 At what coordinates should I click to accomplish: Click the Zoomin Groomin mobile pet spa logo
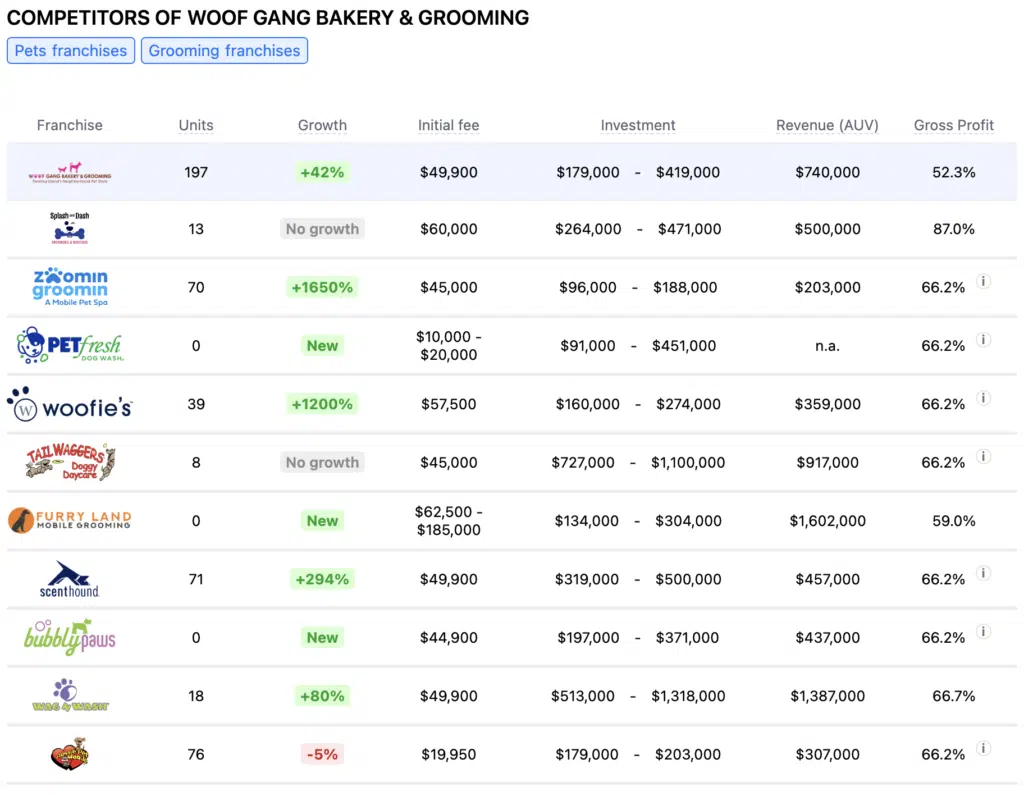point(69,287)
